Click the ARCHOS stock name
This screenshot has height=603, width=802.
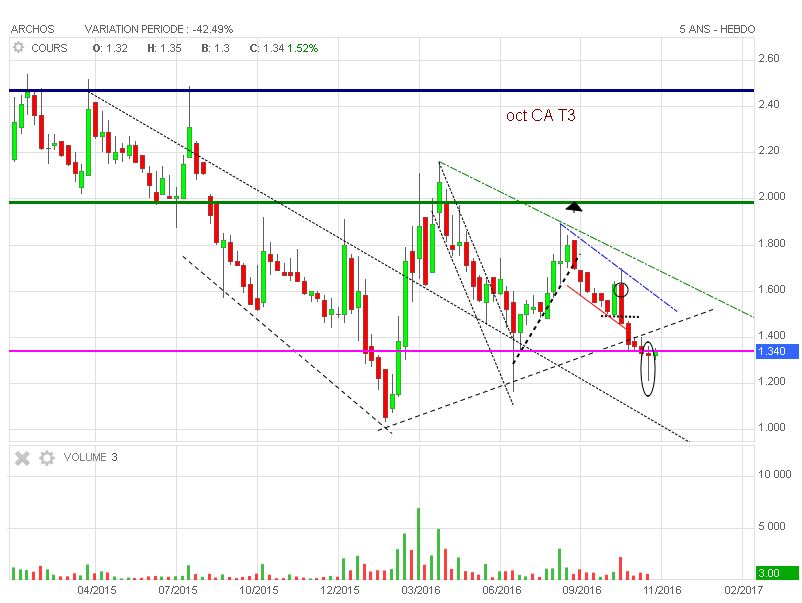(32, 29)
